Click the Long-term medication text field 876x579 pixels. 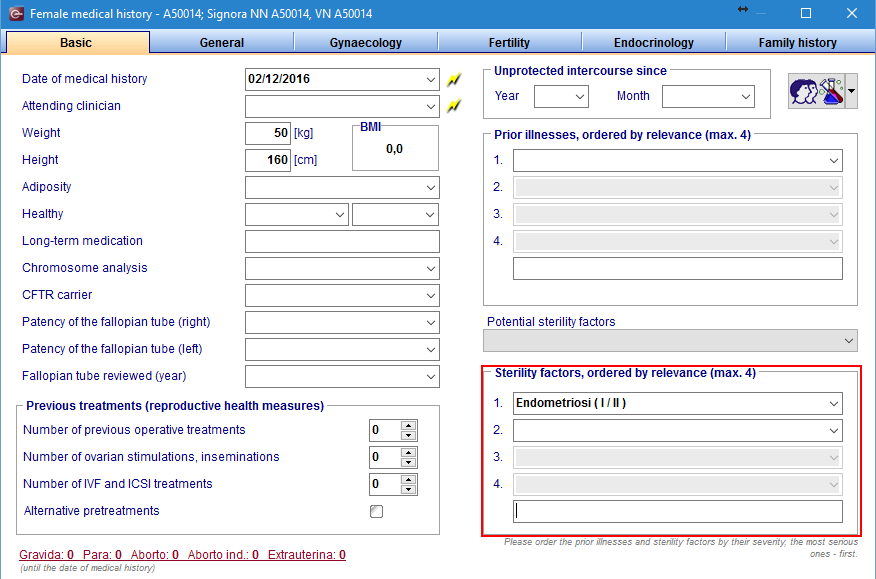[342, 241]
